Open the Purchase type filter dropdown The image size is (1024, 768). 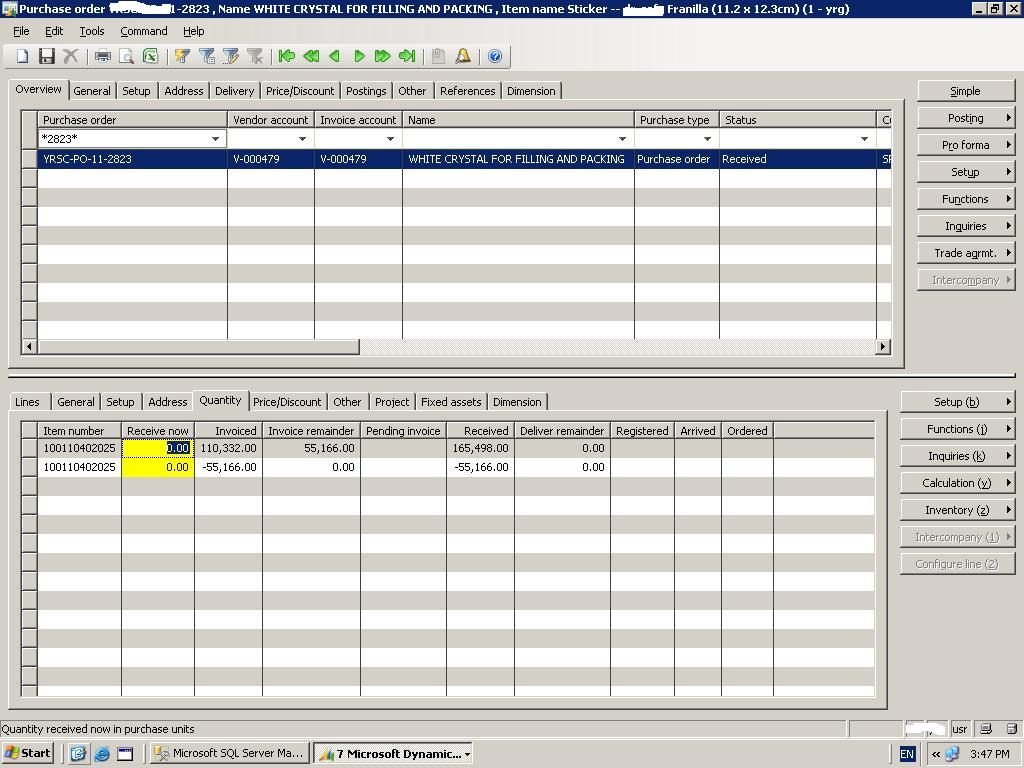(707, 138)
